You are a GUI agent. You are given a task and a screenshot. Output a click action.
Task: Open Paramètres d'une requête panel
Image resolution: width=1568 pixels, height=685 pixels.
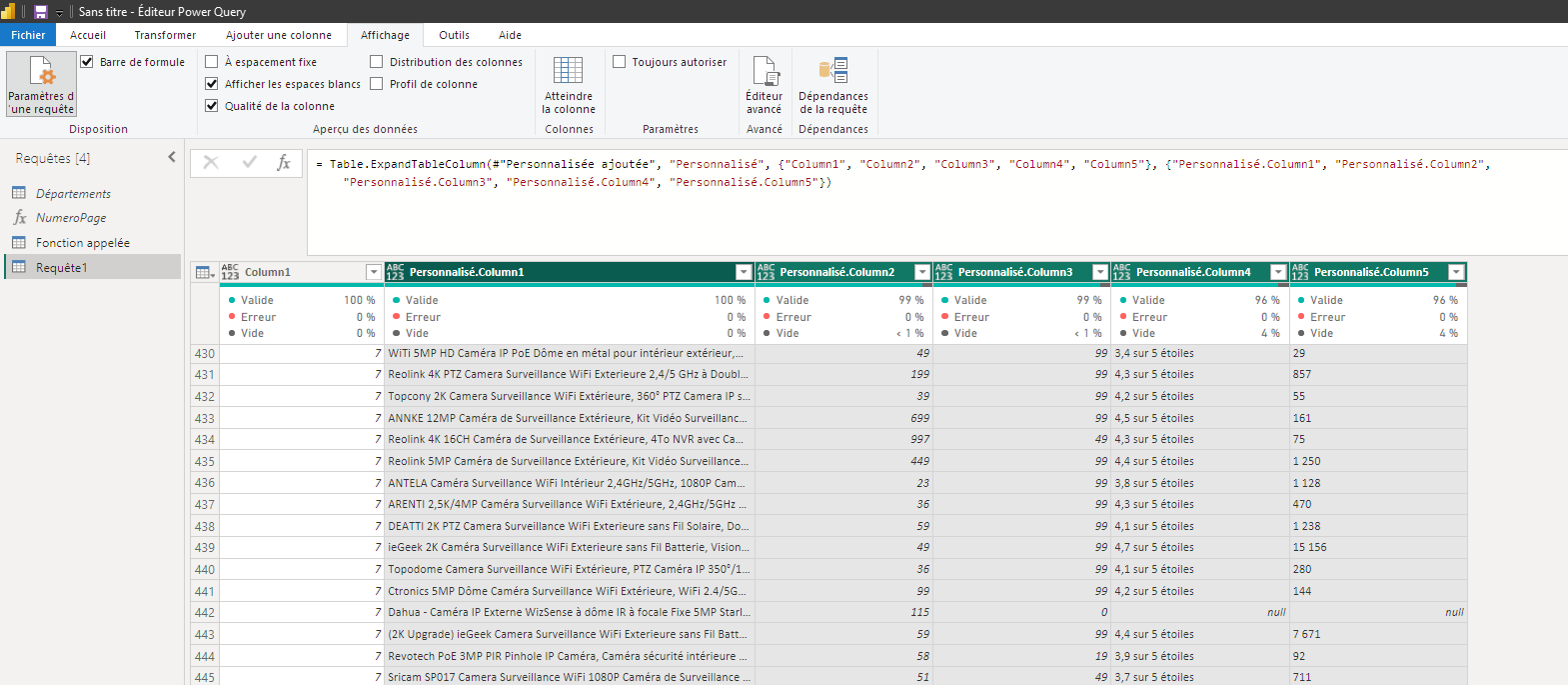point(41,84)
